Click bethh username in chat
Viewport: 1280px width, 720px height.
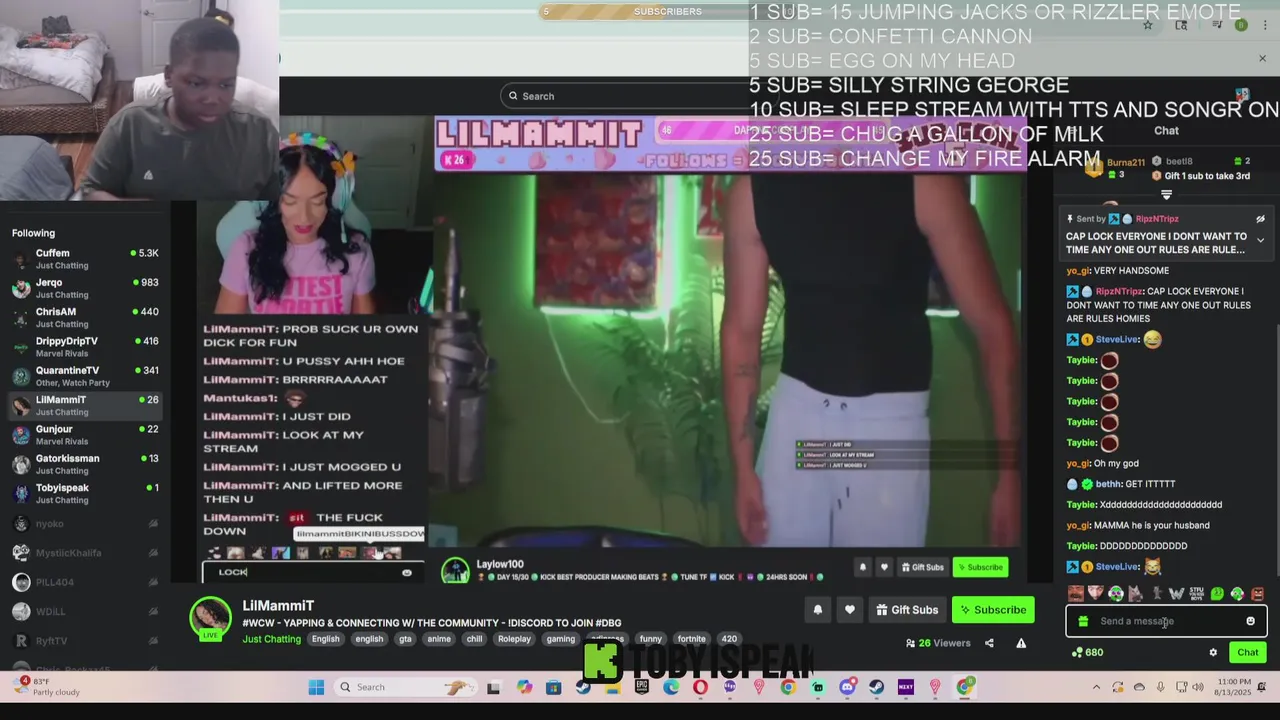point(1109,484)
